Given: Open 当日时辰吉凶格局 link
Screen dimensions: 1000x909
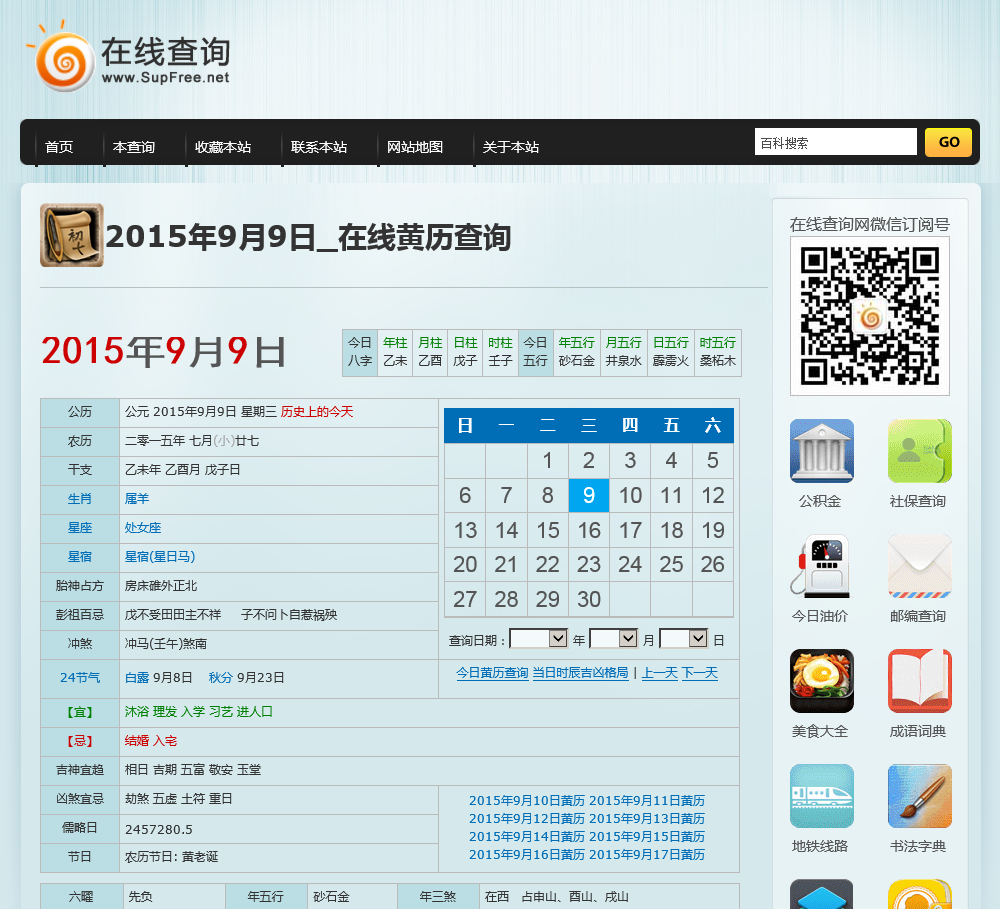Looking at the screenshot, I should coord(580,673).
